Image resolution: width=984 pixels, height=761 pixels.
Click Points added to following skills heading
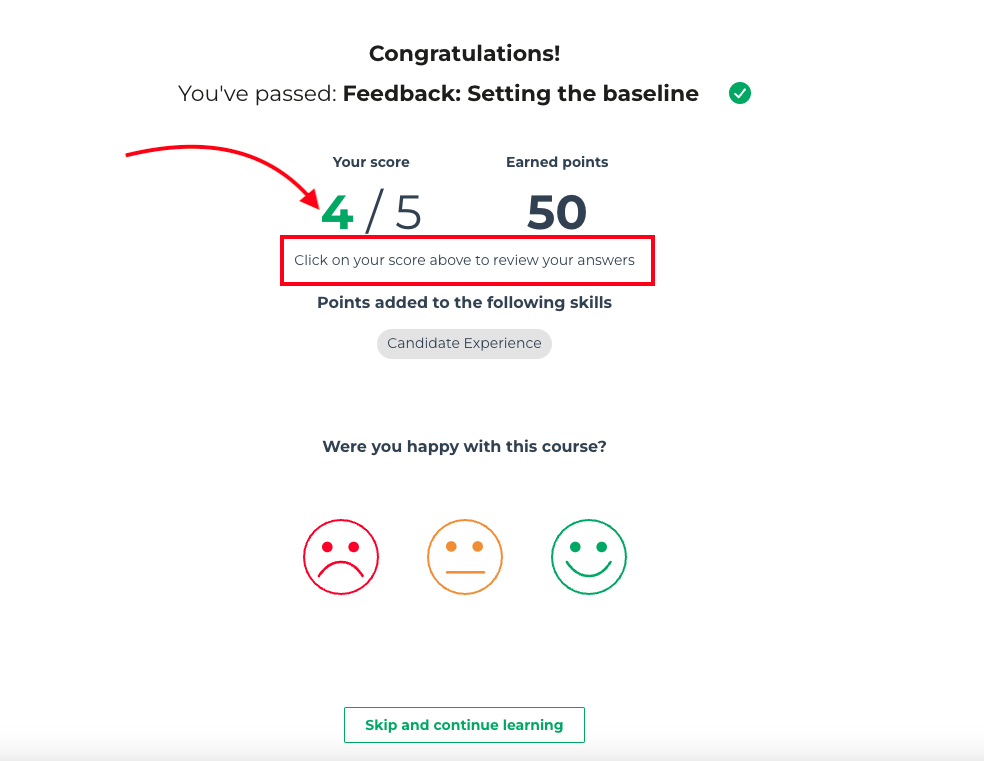click(464, 302)
